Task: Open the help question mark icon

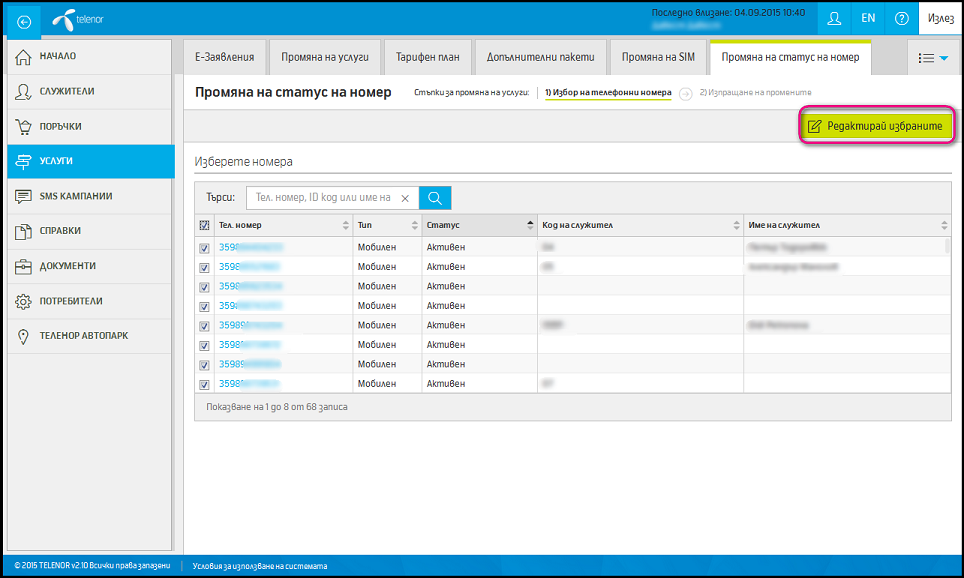Action: [901, 18]
